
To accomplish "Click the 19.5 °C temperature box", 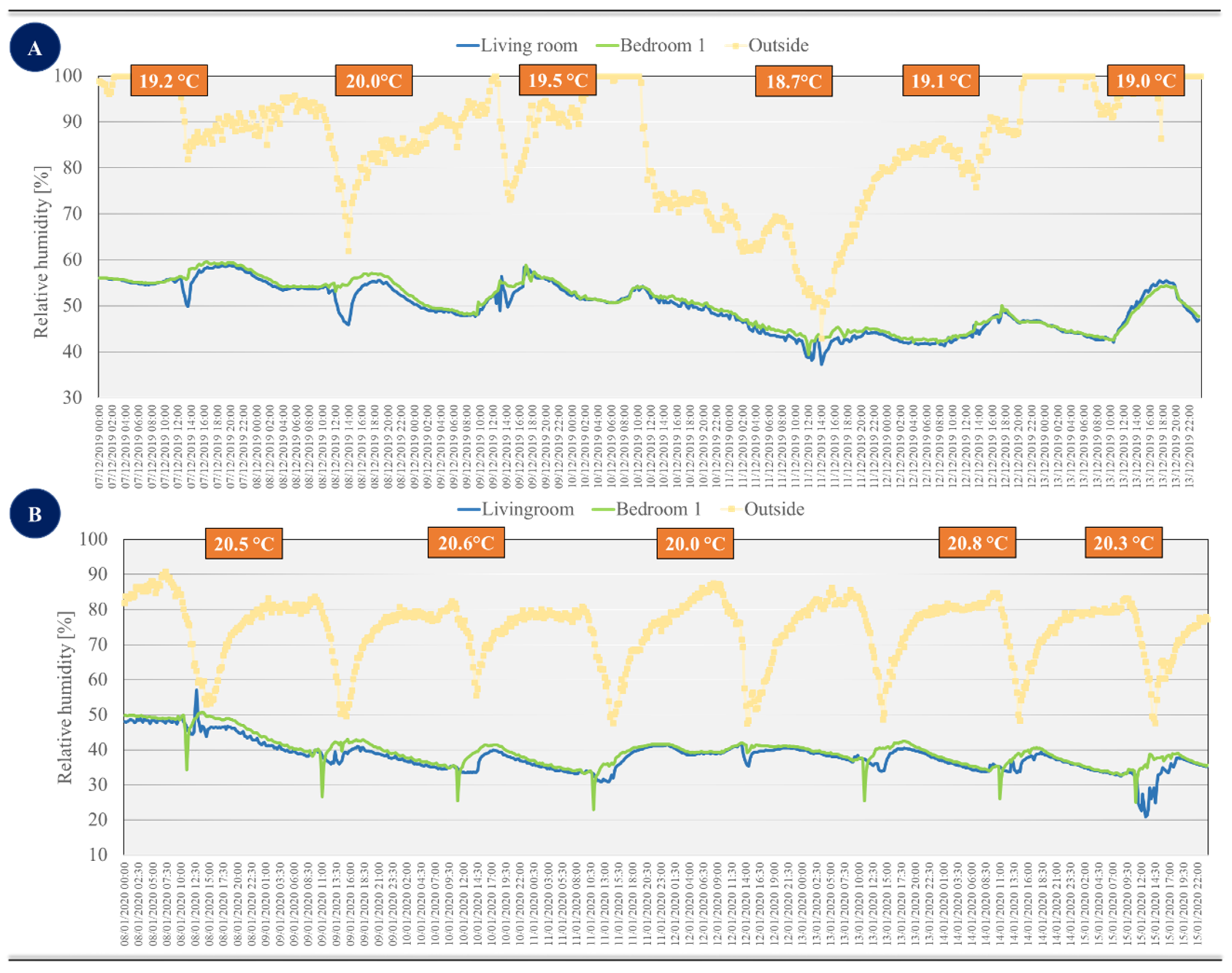I will (557, 80).
